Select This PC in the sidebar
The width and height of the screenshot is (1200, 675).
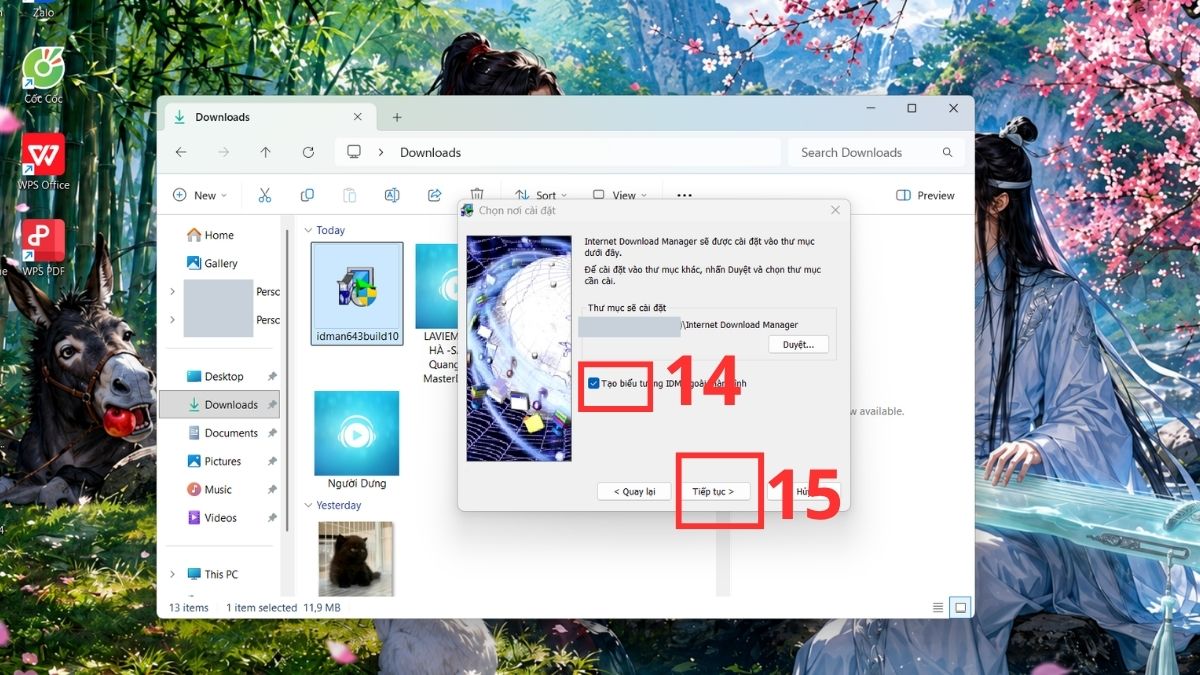[212, 574]
